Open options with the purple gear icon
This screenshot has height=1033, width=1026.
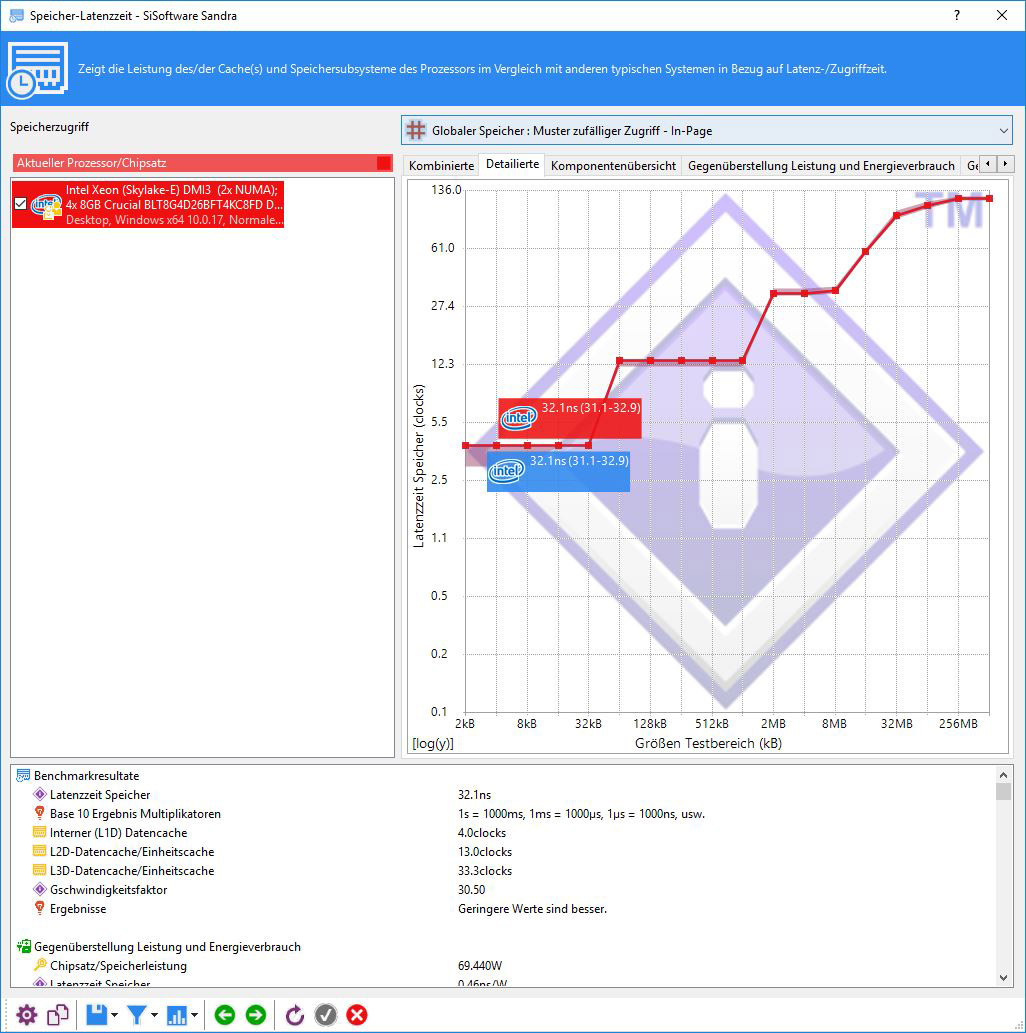click(26, 1015)
